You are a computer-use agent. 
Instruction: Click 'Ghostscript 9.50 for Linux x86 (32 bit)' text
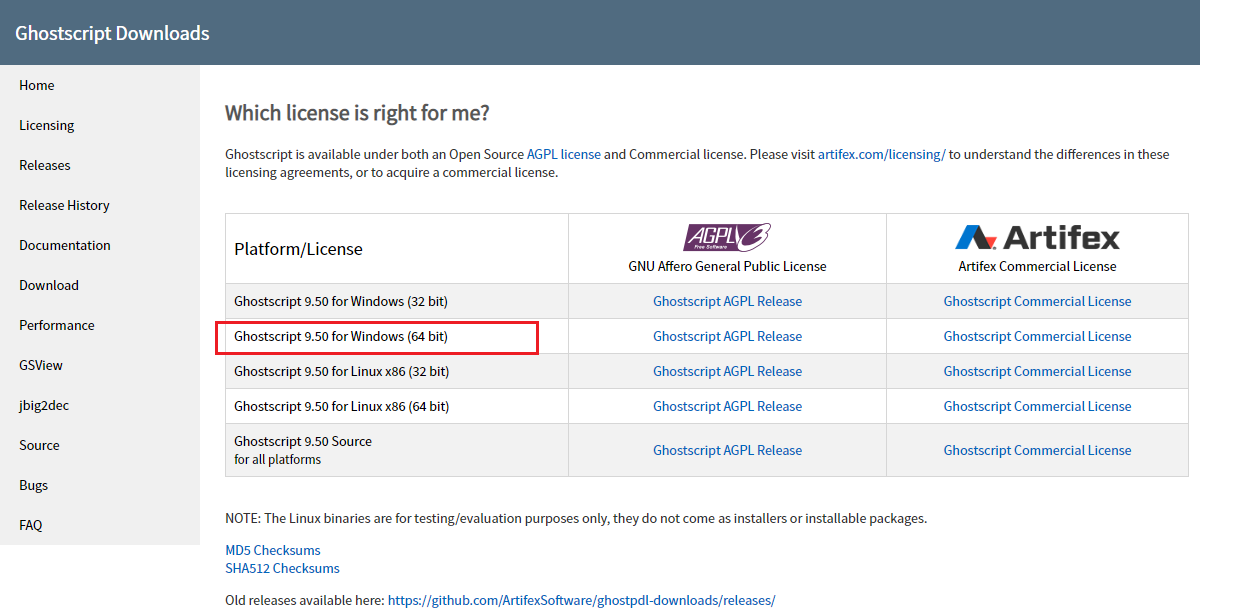pyautogui.click(x=342, y=371)
